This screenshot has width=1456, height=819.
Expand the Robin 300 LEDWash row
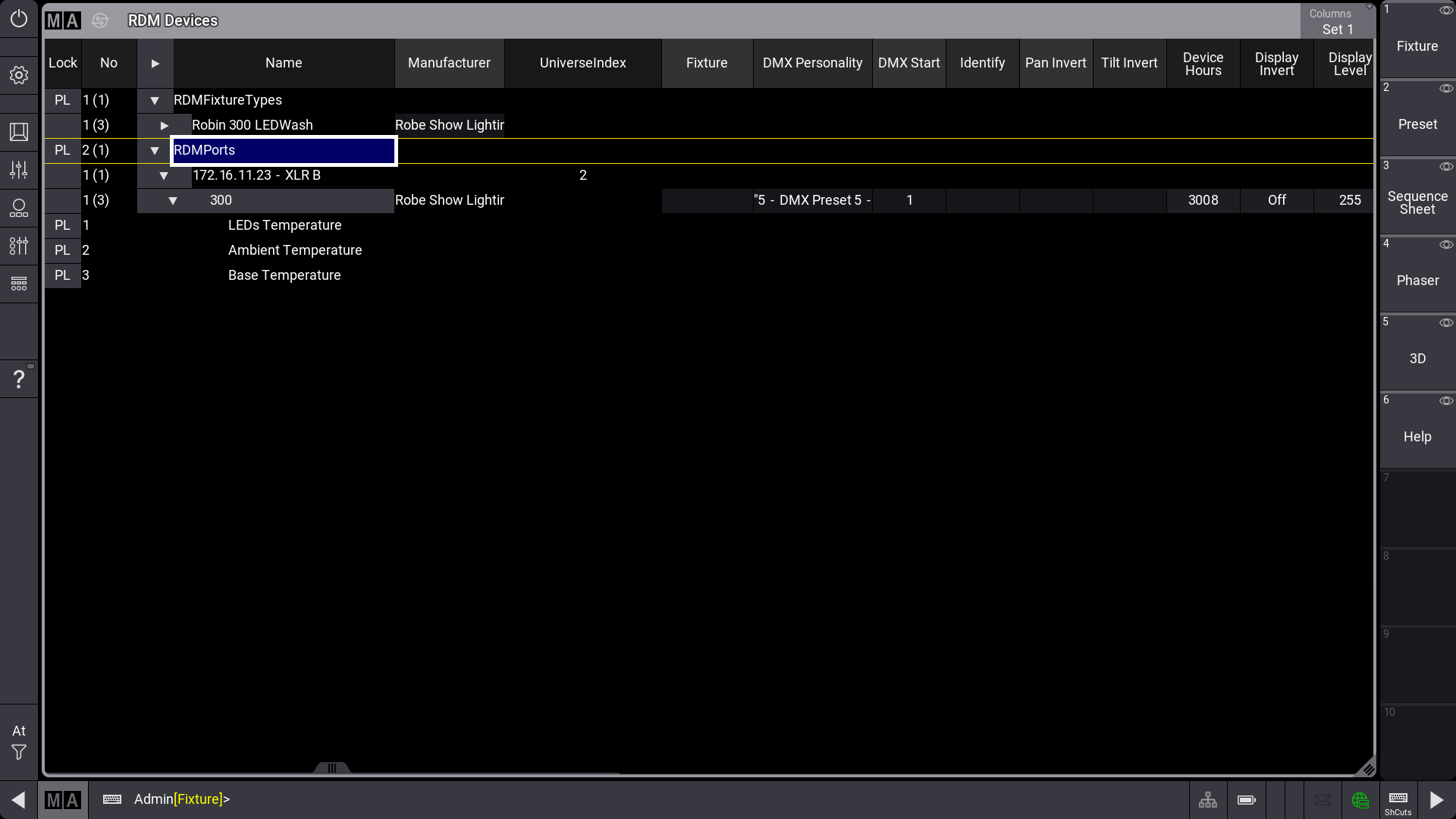click(164, 125)
